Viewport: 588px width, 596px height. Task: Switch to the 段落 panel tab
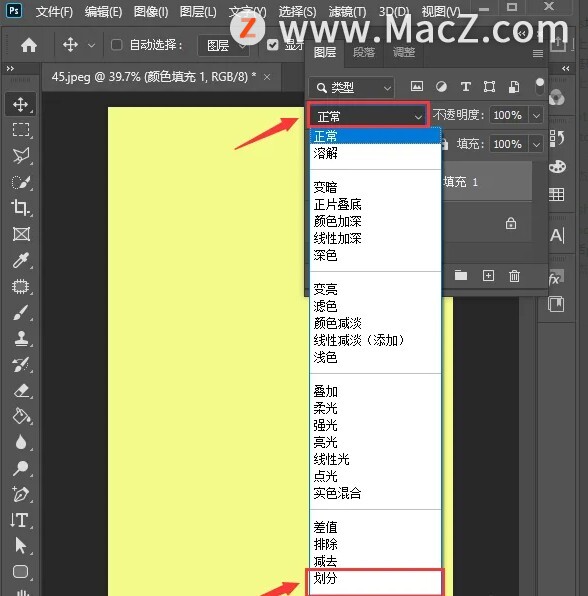364,52
